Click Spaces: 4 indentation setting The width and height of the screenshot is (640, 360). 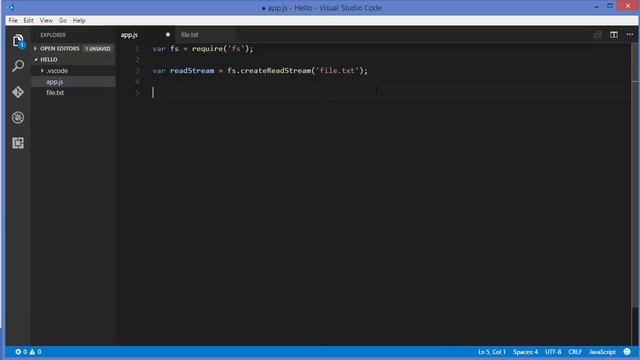point(525,352)
